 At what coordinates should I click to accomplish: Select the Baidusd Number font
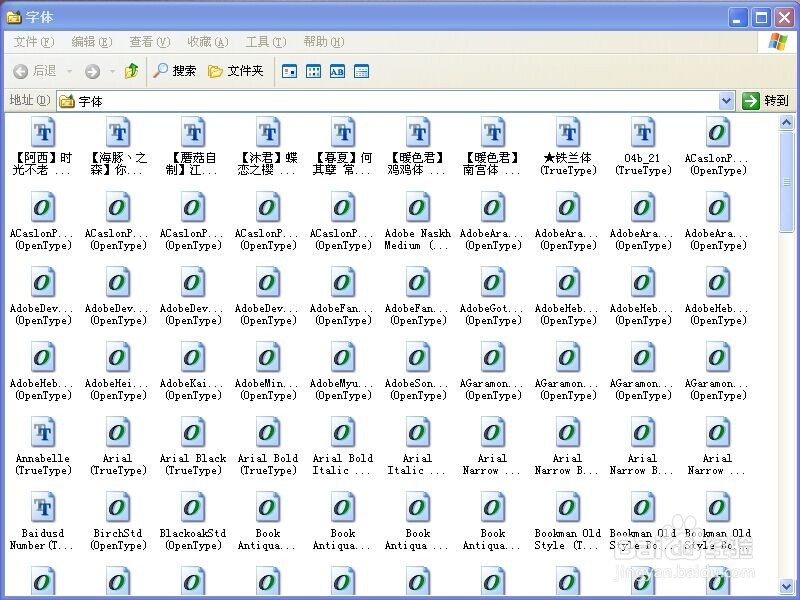[43, 521]
